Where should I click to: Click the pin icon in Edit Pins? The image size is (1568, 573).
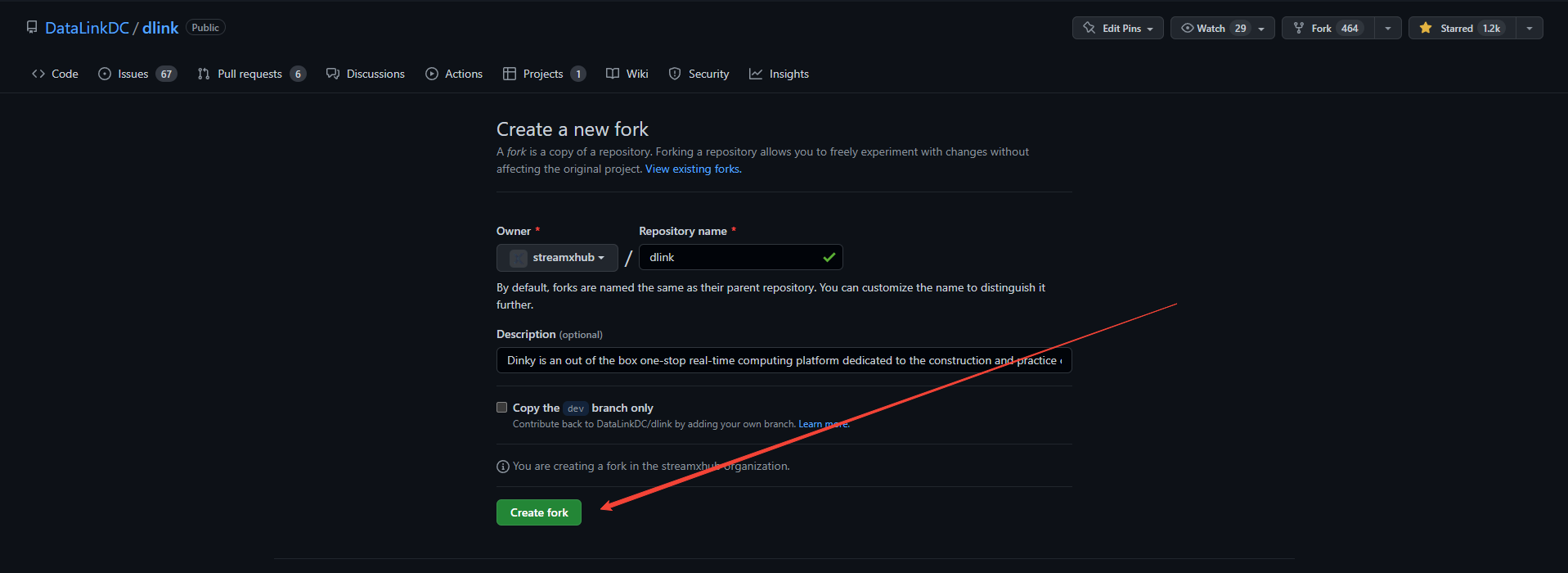[x=1090, y=28]
